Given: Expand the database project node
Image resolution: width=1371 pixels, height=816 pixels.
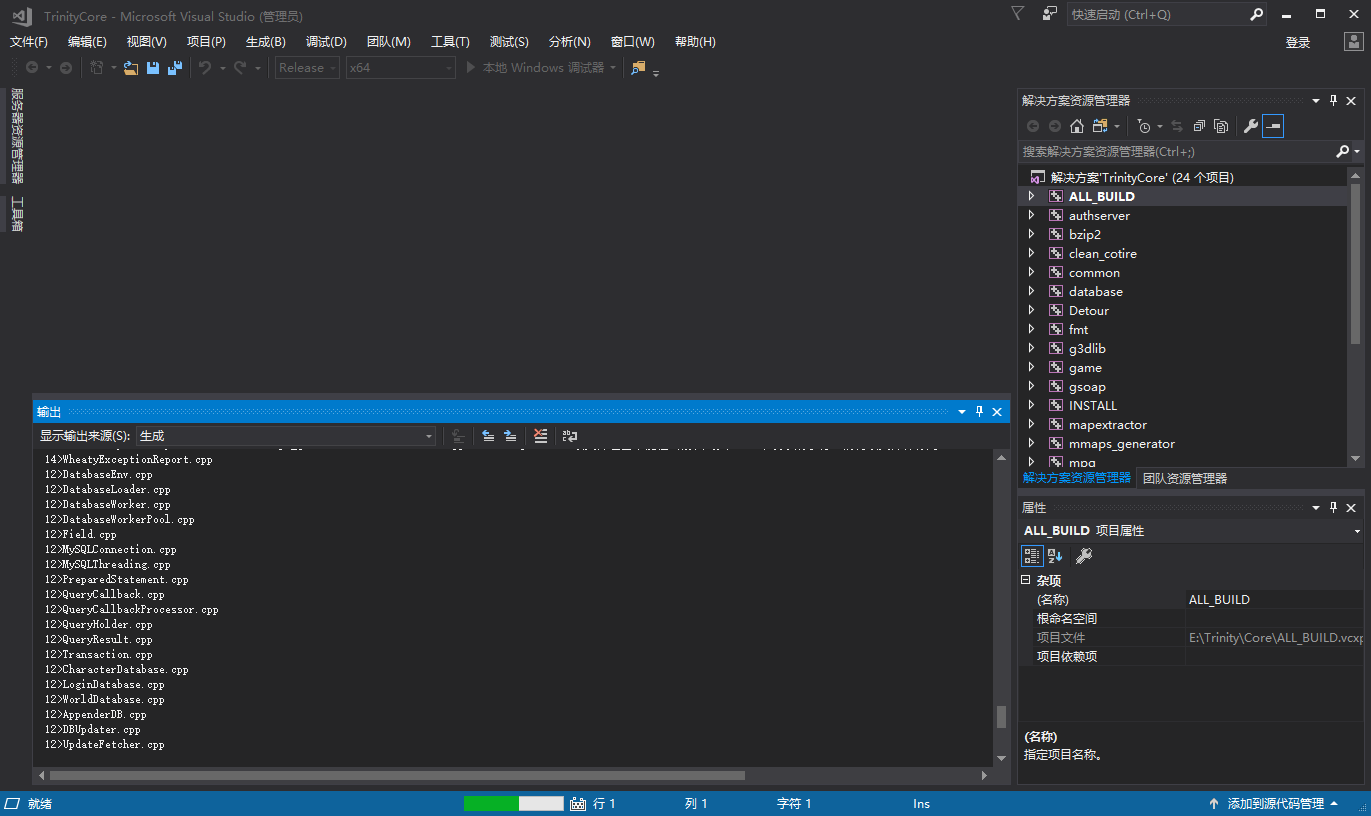Looking at the screenshot, I should click(x=1031, y=292).
